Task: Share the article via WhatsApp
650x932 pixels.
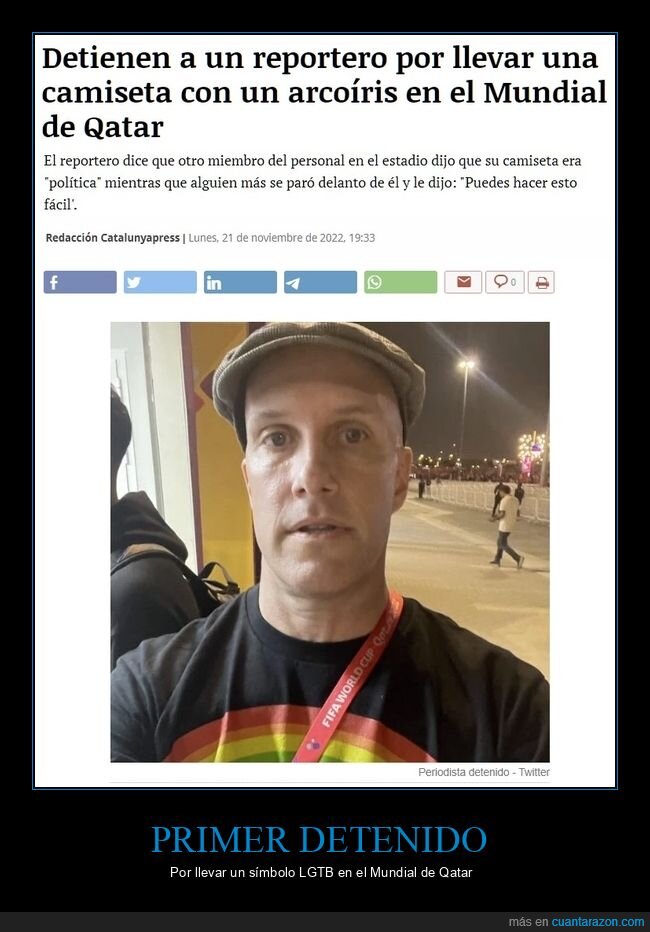Action: 400,282
